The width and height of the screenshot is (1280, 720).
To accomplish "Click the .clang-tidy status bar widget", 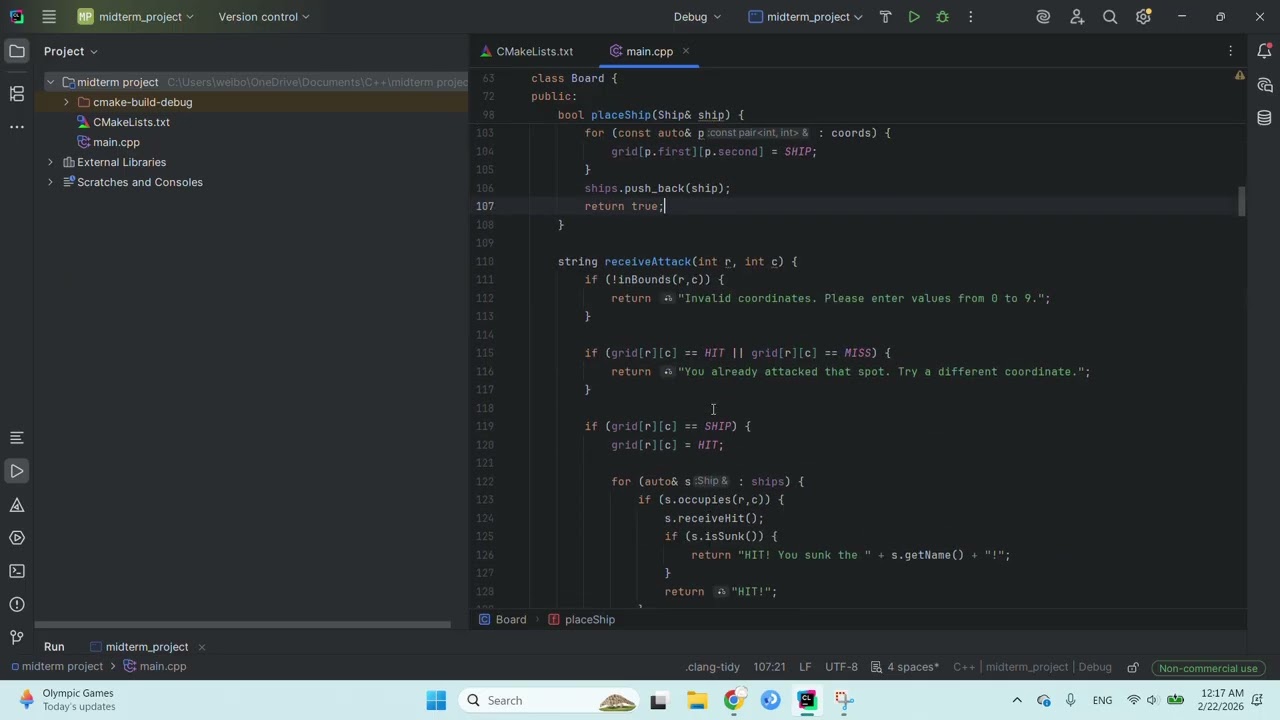I will coord(713,667).
